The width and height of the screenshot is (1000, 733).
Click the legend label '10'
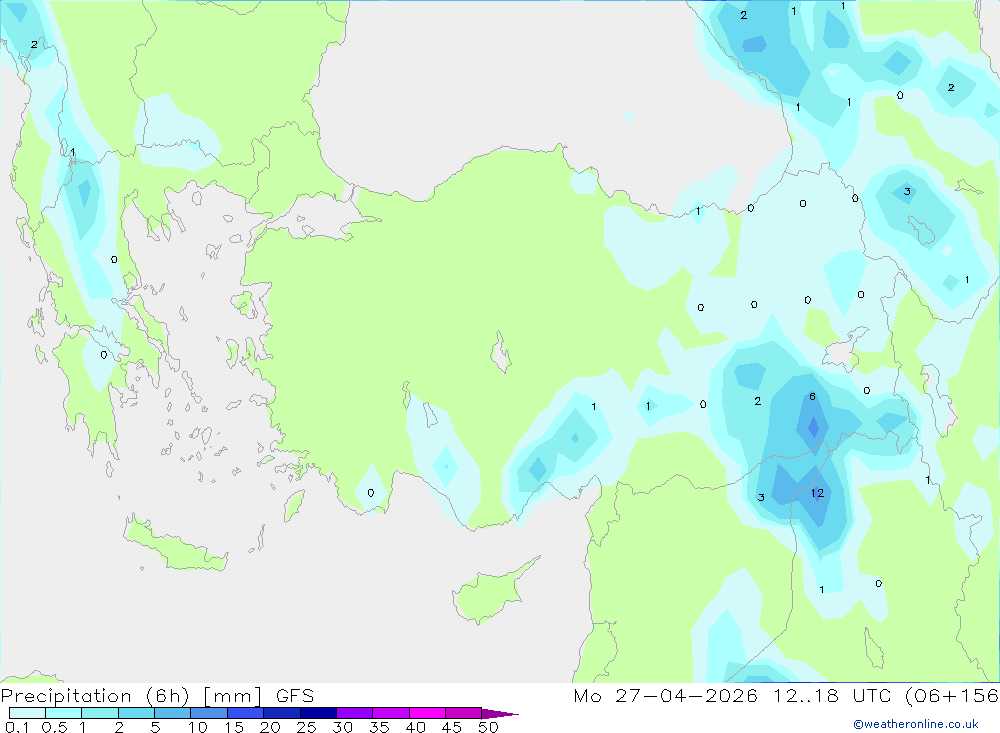tap(197, 727)
